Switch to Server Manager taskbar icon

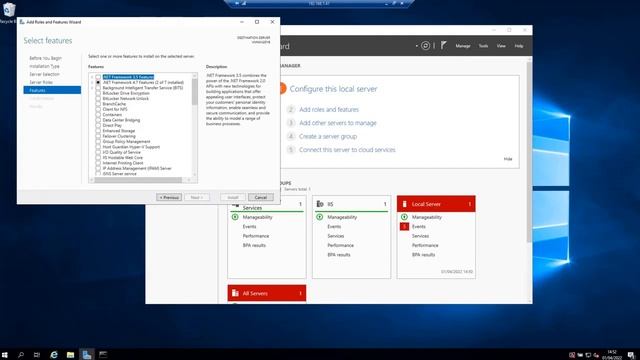pos(87,355)
